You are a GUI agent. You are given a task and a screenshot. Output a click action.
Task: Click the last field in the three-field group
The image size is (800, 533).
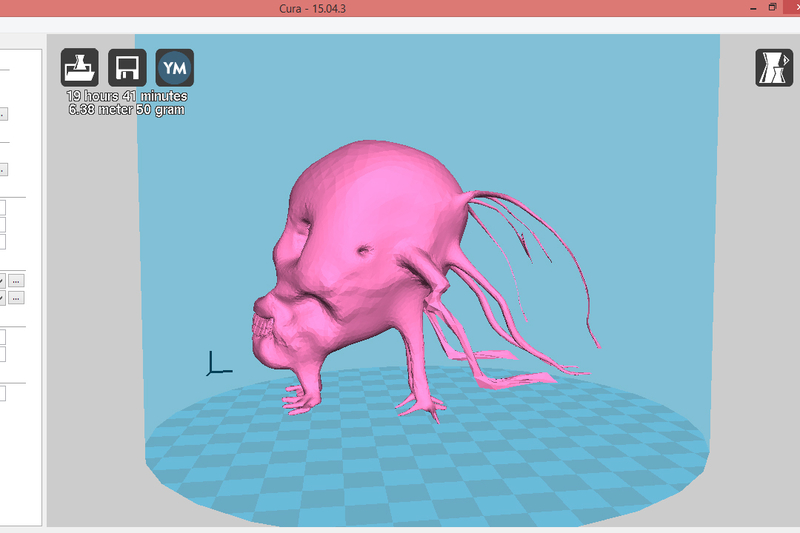(x=2, y=242)
